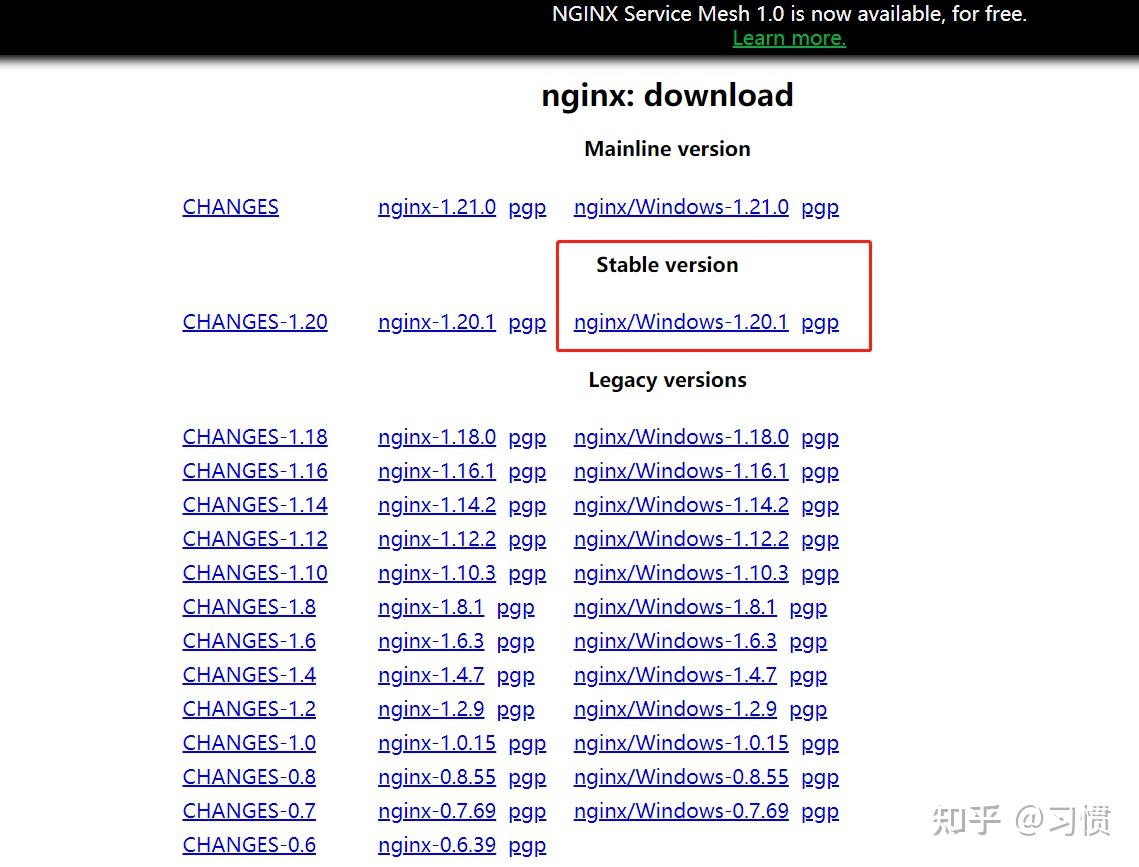1139x867 pixels.
Task: Open CHANGES-1.20 changelog
Action: click(254, 322)
